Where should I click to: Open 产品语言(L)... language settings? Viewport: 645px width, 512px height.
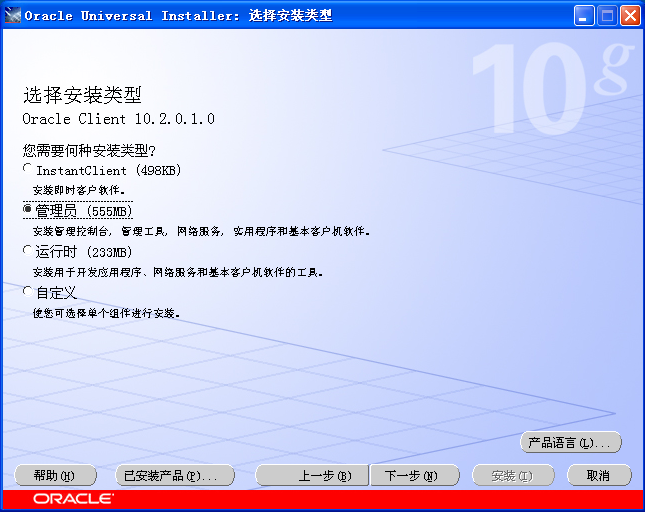[571, 442]
